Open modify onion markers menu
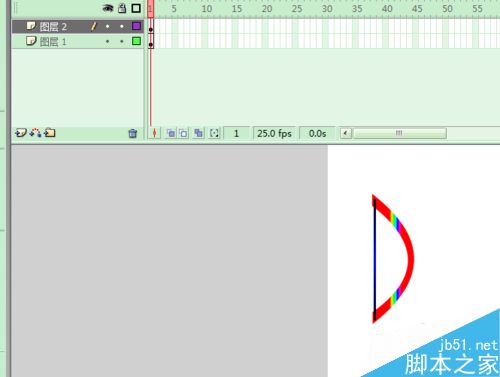The width and height of the screenshot is (500, 377). point(214,133)
